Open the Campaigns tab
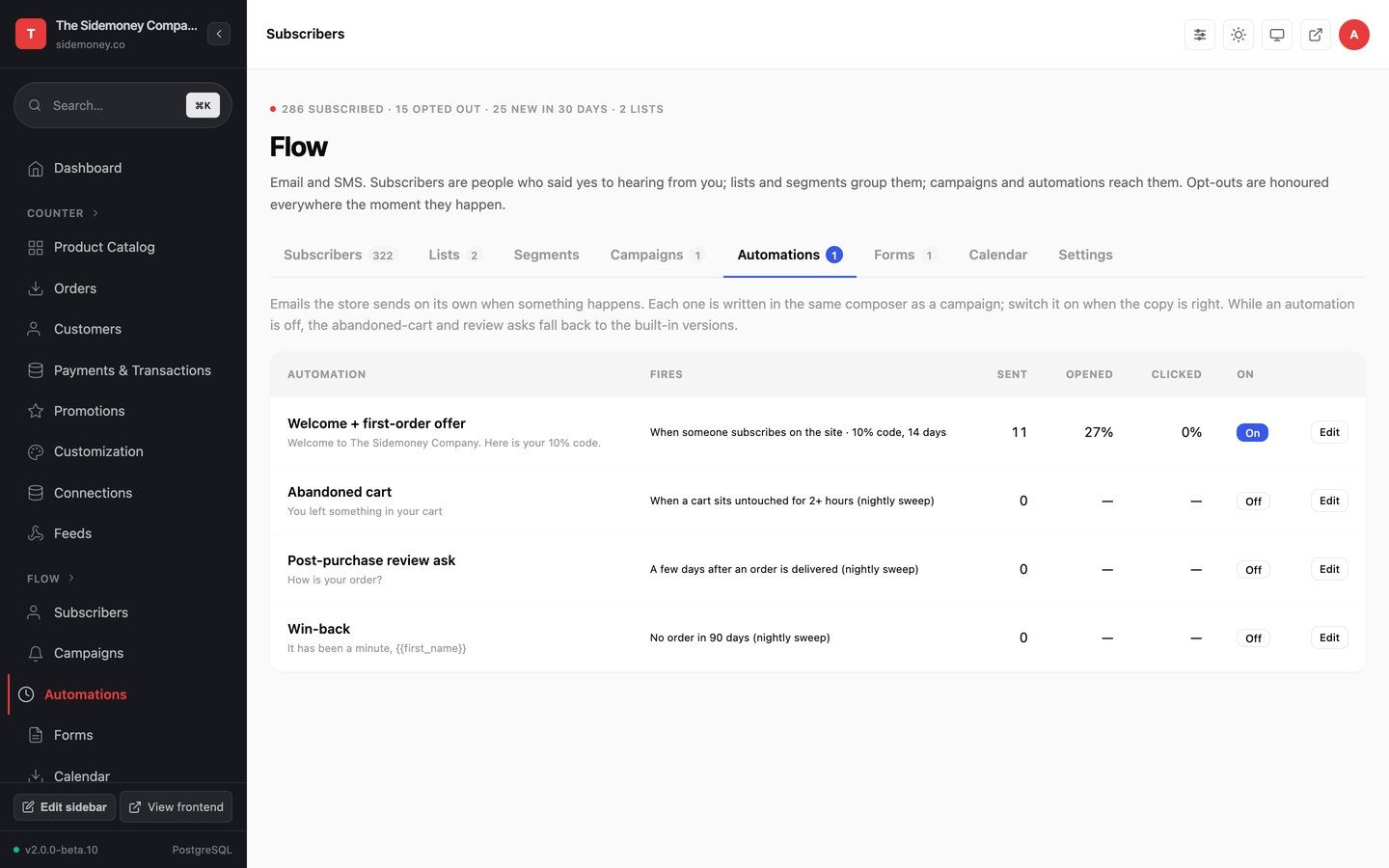The height and width of the screenshot is (868, 1389). point(658,255)
